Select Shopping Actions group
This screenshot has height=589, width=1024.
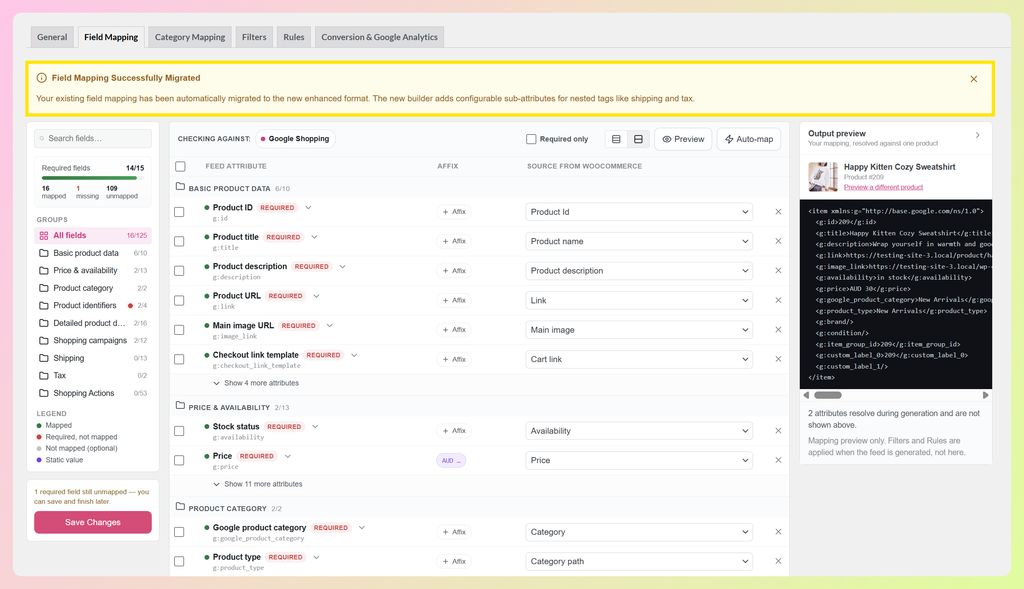tap(93, 393)
